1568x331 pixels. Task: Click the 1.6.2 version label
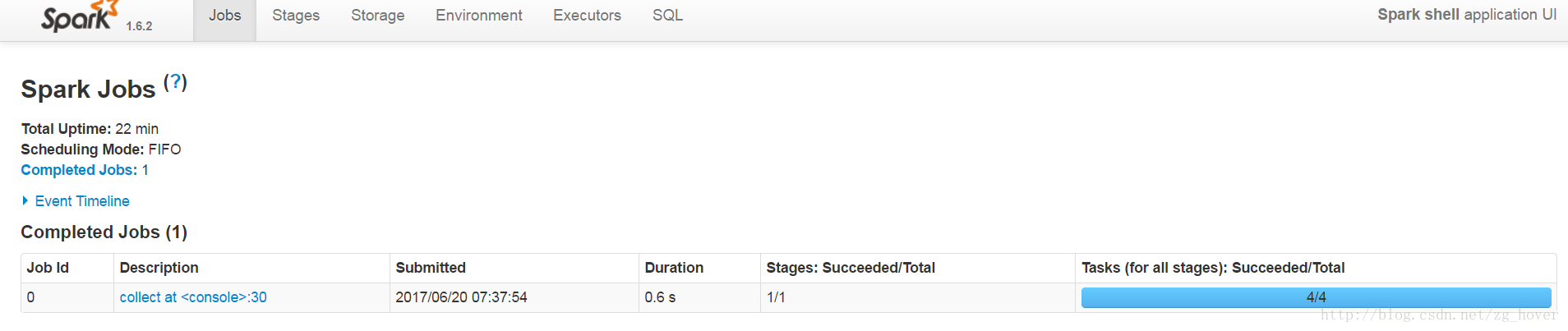(139, 26)
